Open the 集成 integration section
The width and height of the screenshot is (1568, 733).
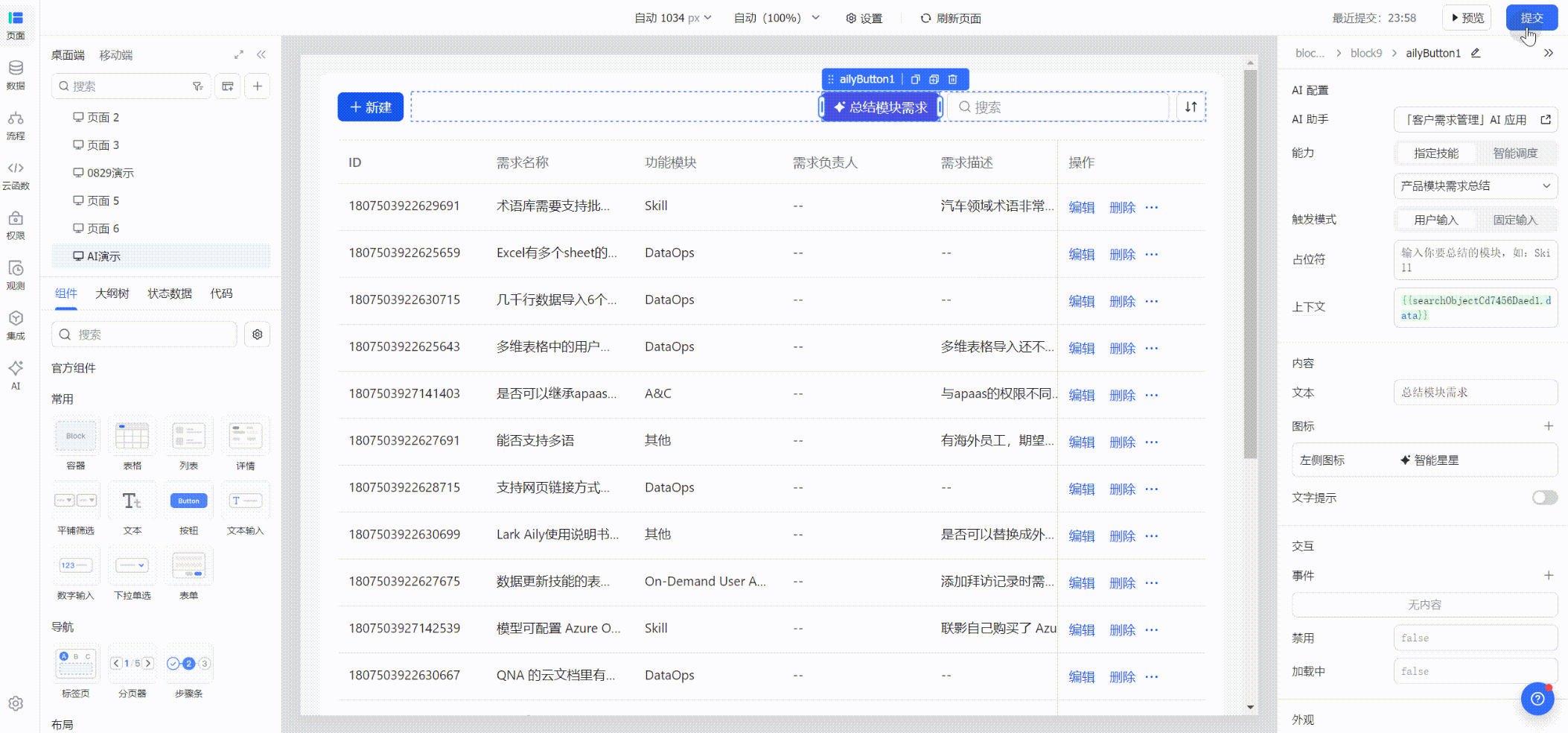coord(16,326)
